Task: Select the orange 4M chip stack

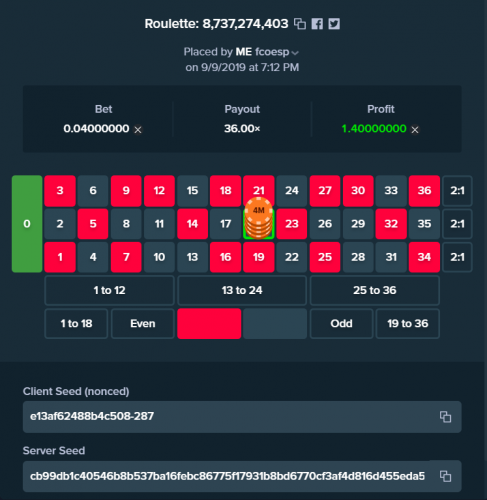Action: pos(259,218)
